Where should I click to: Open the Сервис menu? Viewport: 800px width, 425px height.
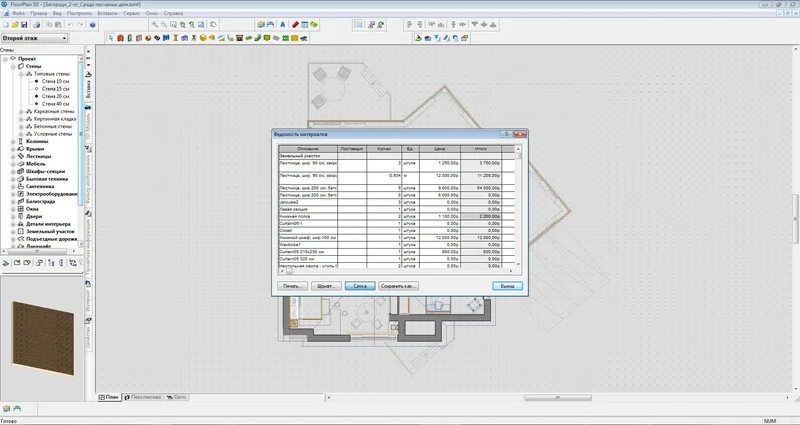coord(132,13)
